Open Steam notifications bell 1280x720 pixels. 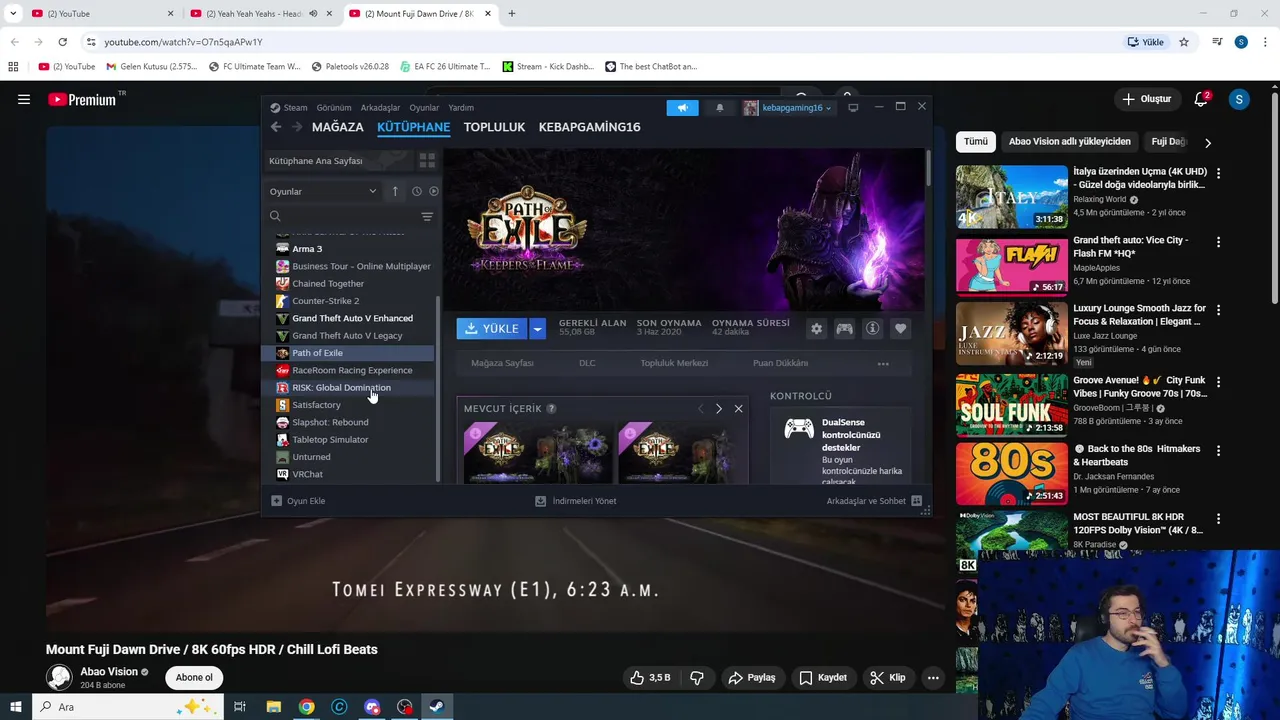pyautogui.click(x=719, y=108)
